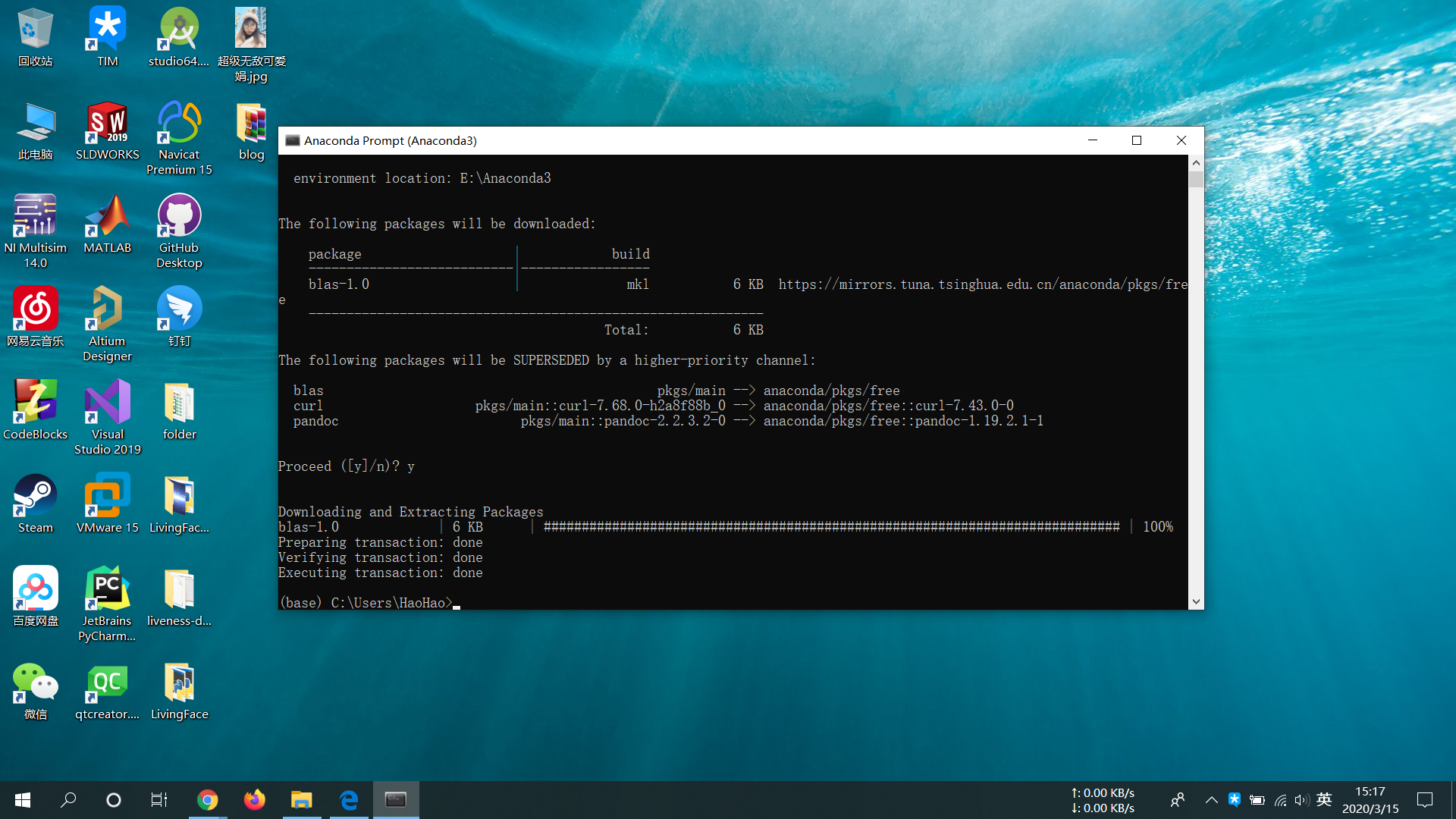Open Steam from the desktop
1456x819 pixels.
(x=35, y=497)
